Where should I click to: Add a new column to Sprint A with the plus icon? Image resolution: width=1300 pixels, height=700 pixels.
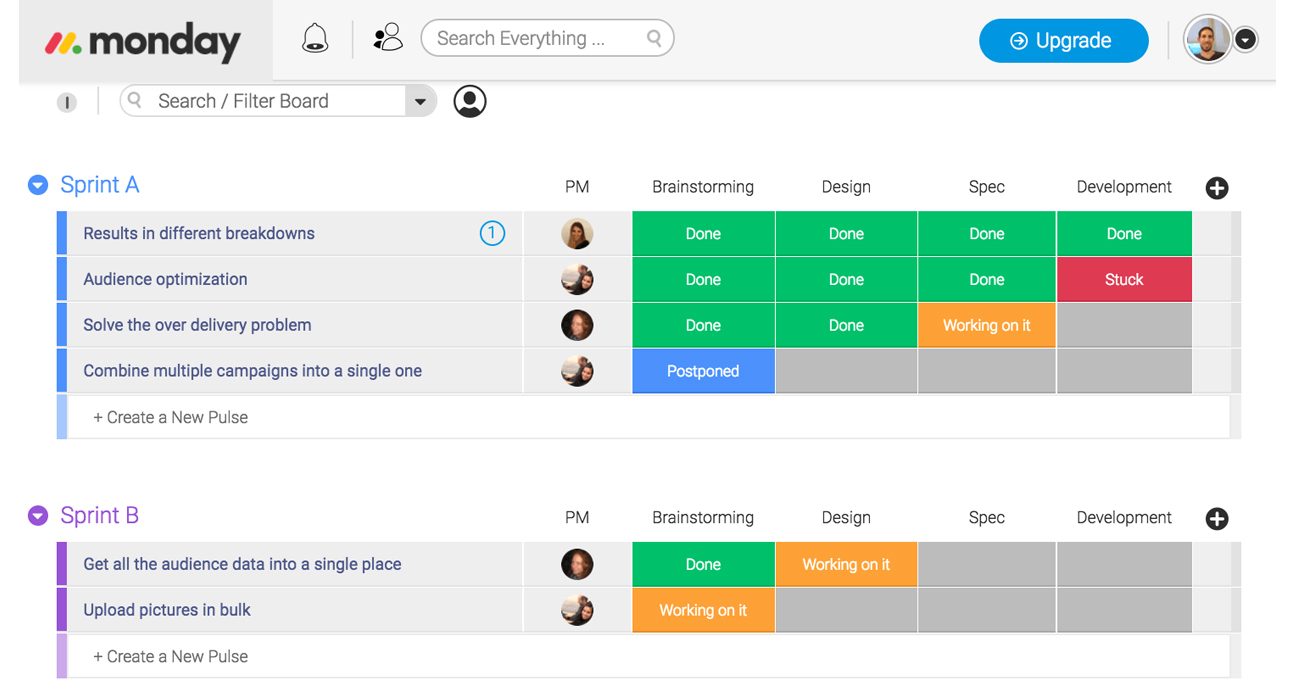click(1216, 187)
